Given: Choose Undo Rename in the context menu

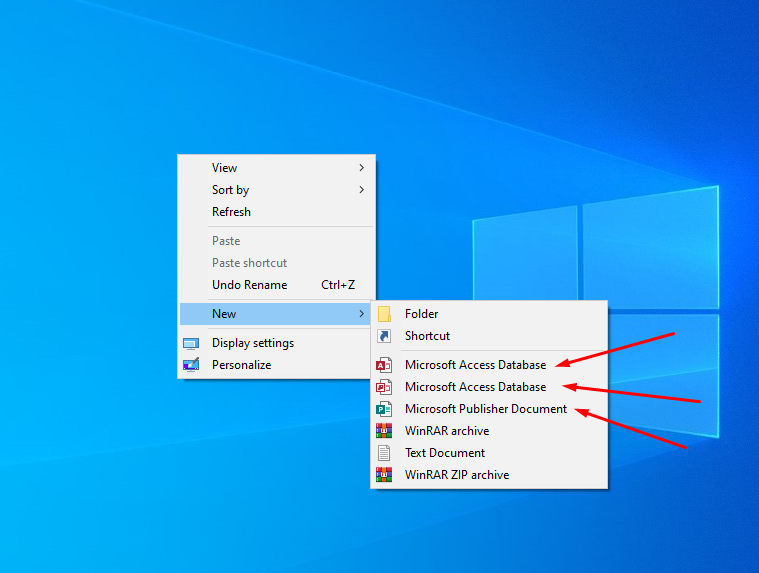Looking at the screenshot, I should 276,285.
